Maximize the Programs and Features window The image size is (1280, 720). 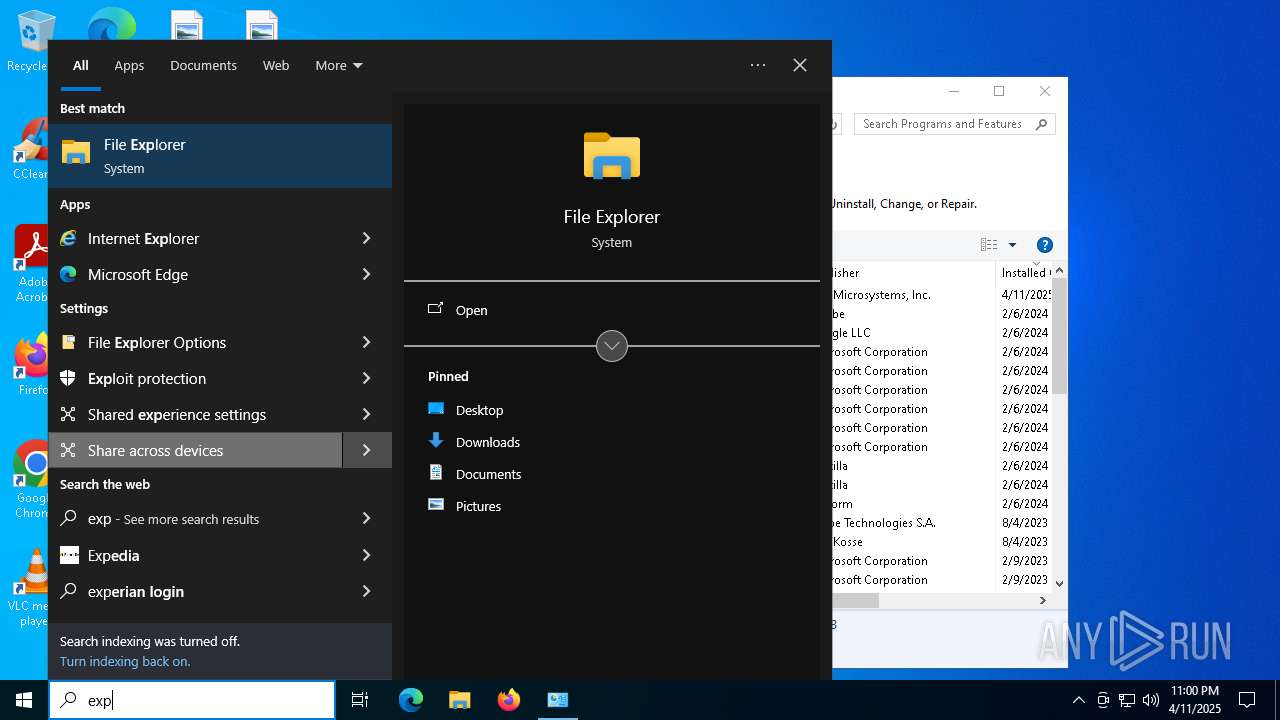tap(998, 91)
